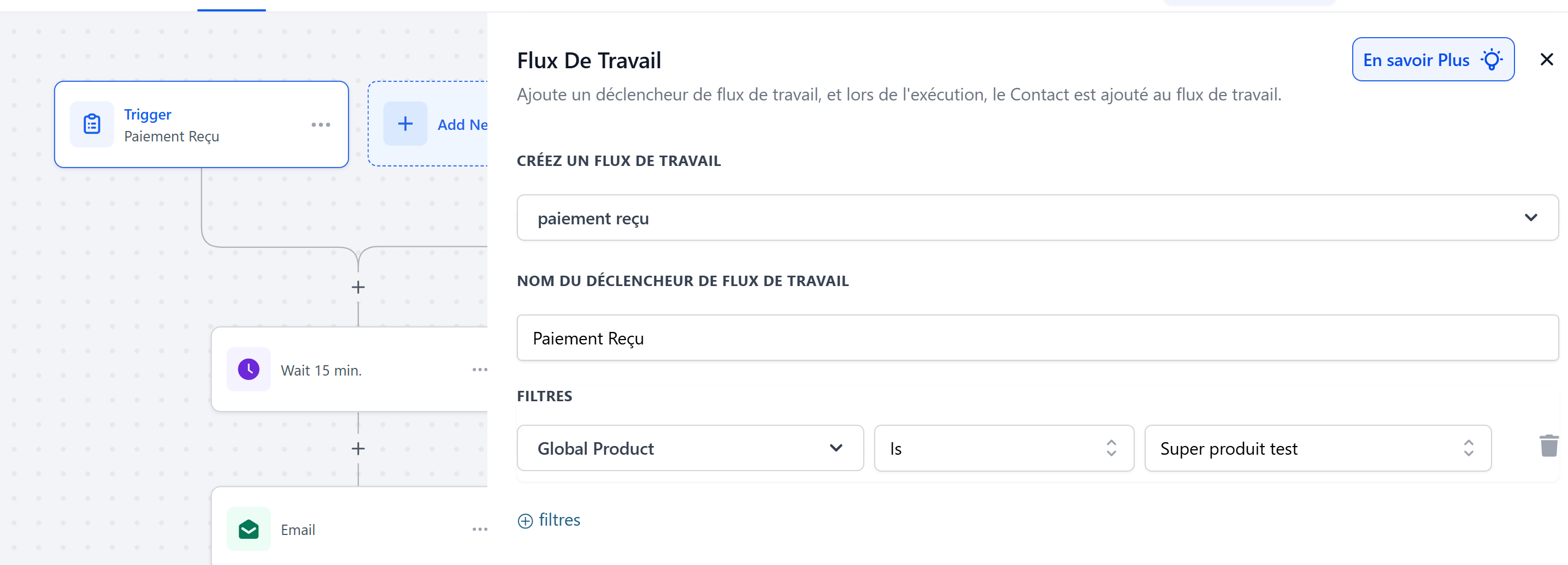Add another filter via filtres link
Image resolution: width=1568 pixels, height=565 pixels.
click(x=549, y=520)
